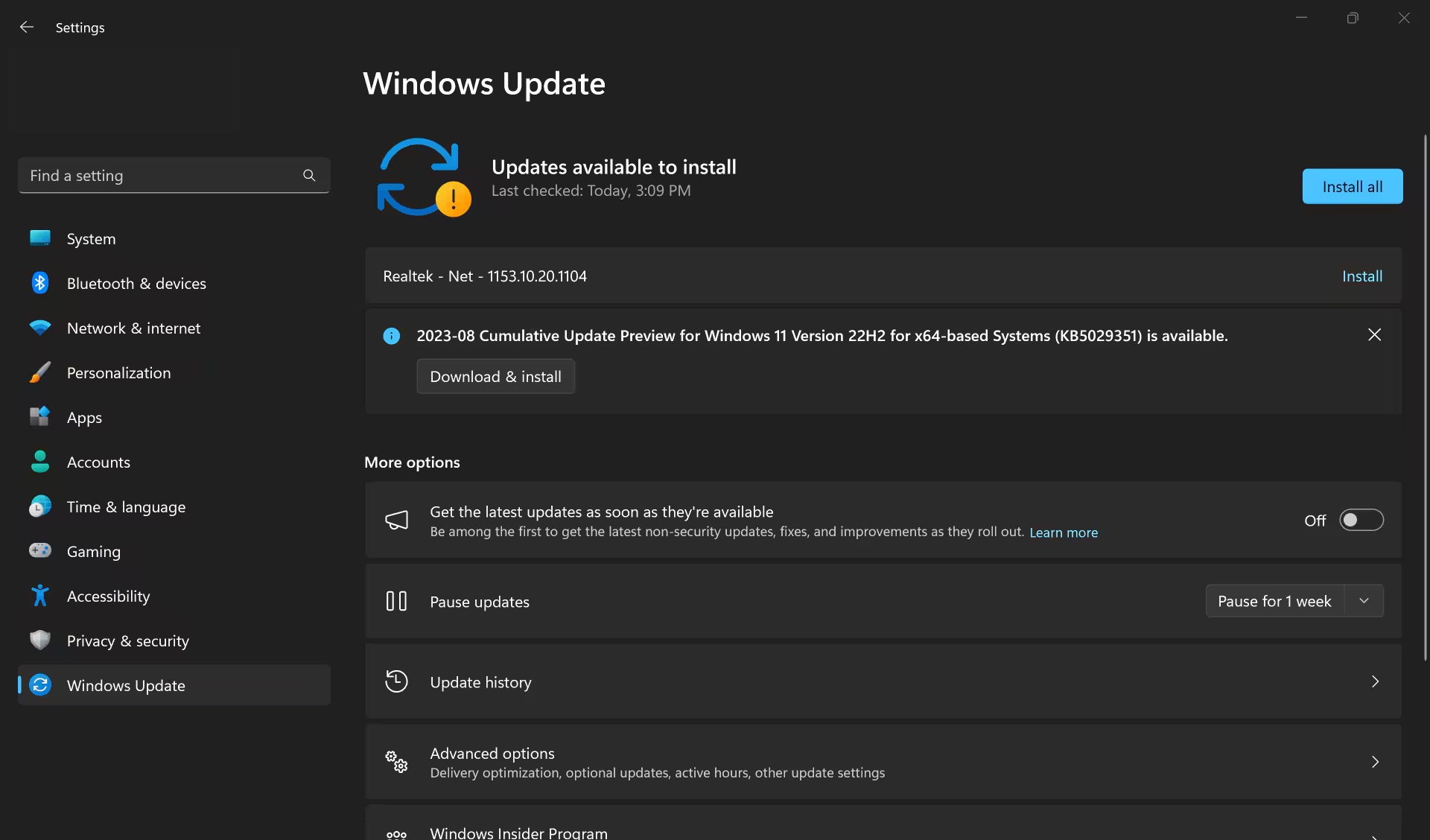Viewport: 1430px width, 840px height.
Task: Click the Install all button
Action: tap(1353, 186)
